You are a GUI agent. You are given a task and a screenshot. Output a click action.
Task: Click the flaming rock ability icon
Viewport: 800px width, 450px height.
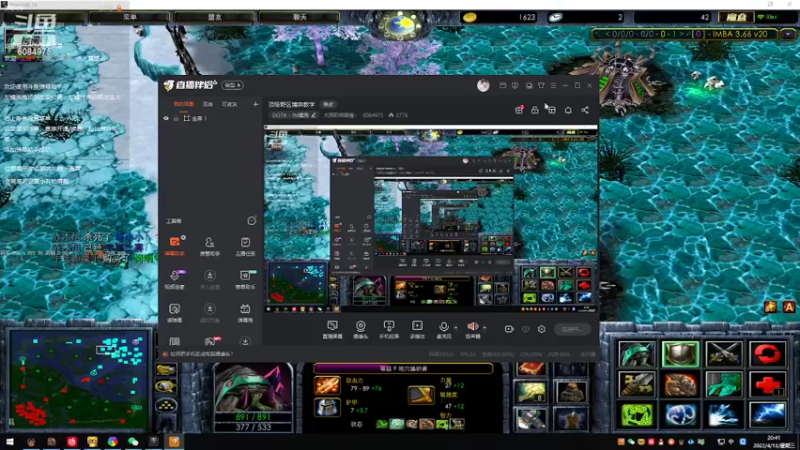680,384
